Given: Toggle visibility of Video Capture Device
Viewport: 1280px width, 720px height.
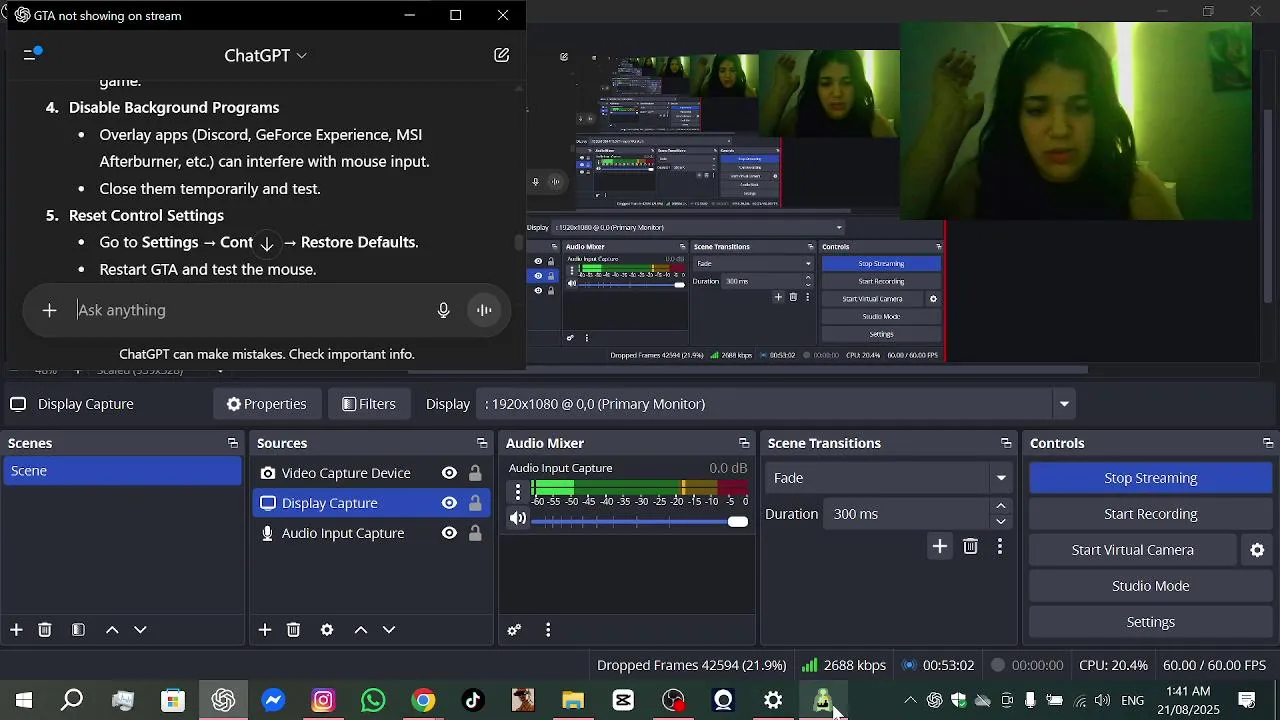Looking at the screenshot, I should point(449,473).
